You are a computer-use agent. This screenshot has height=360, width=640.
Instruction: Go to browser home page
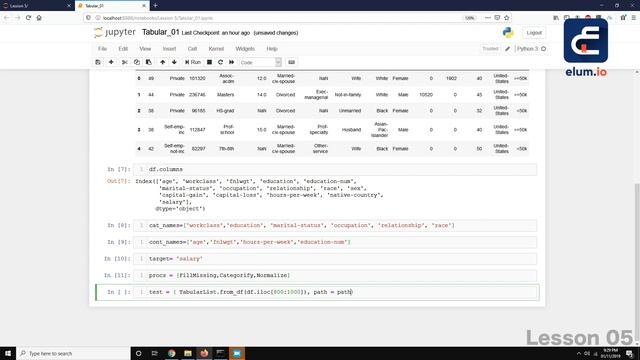pyautogui.click(x=39, y=18)
